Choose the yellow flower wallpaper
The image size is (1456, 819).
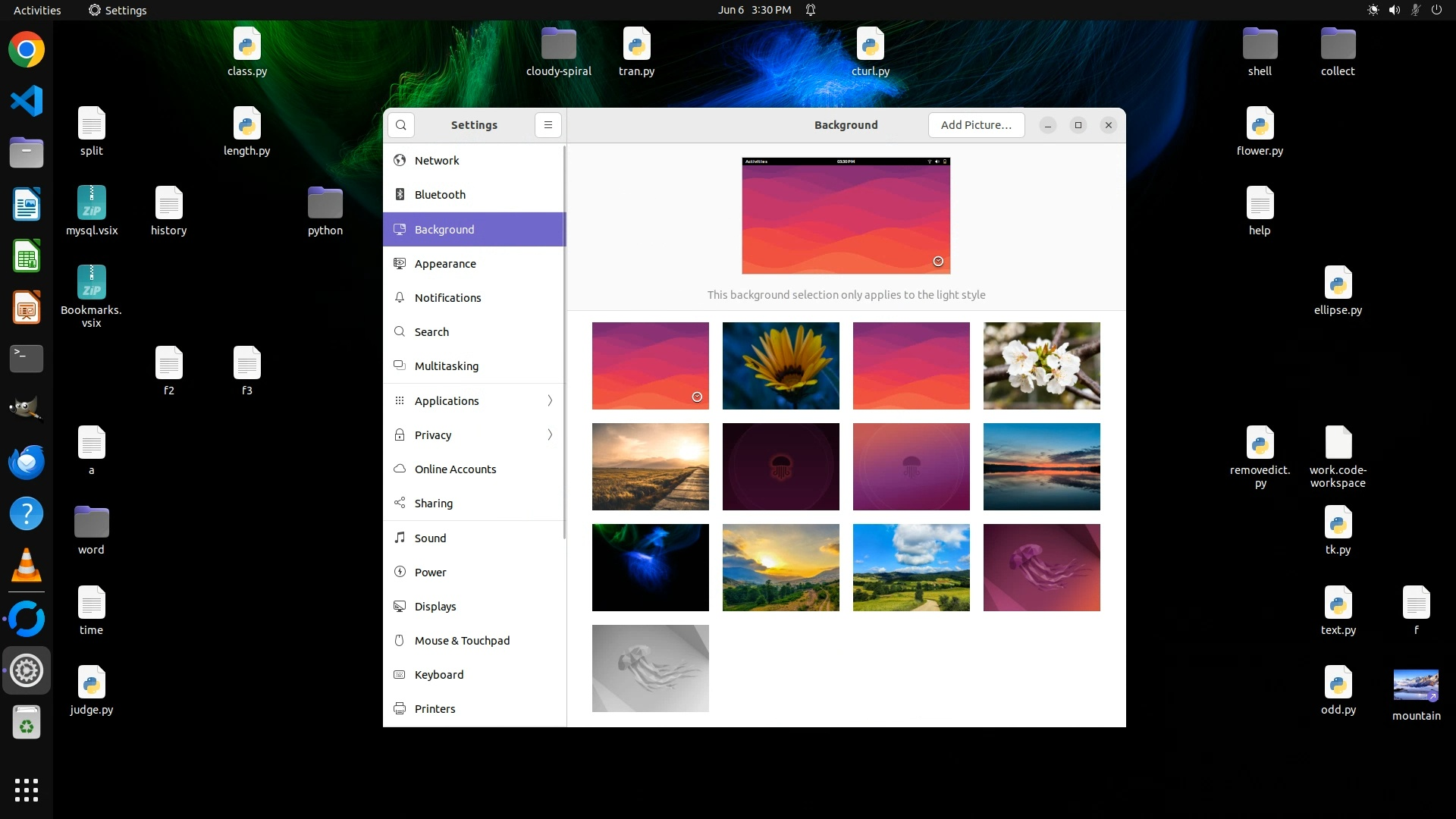tap(780, 366)
